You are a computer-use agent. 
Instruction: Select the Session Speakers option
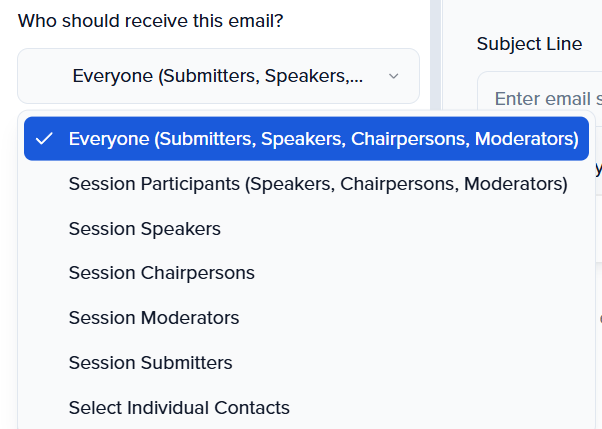point(144,229)
